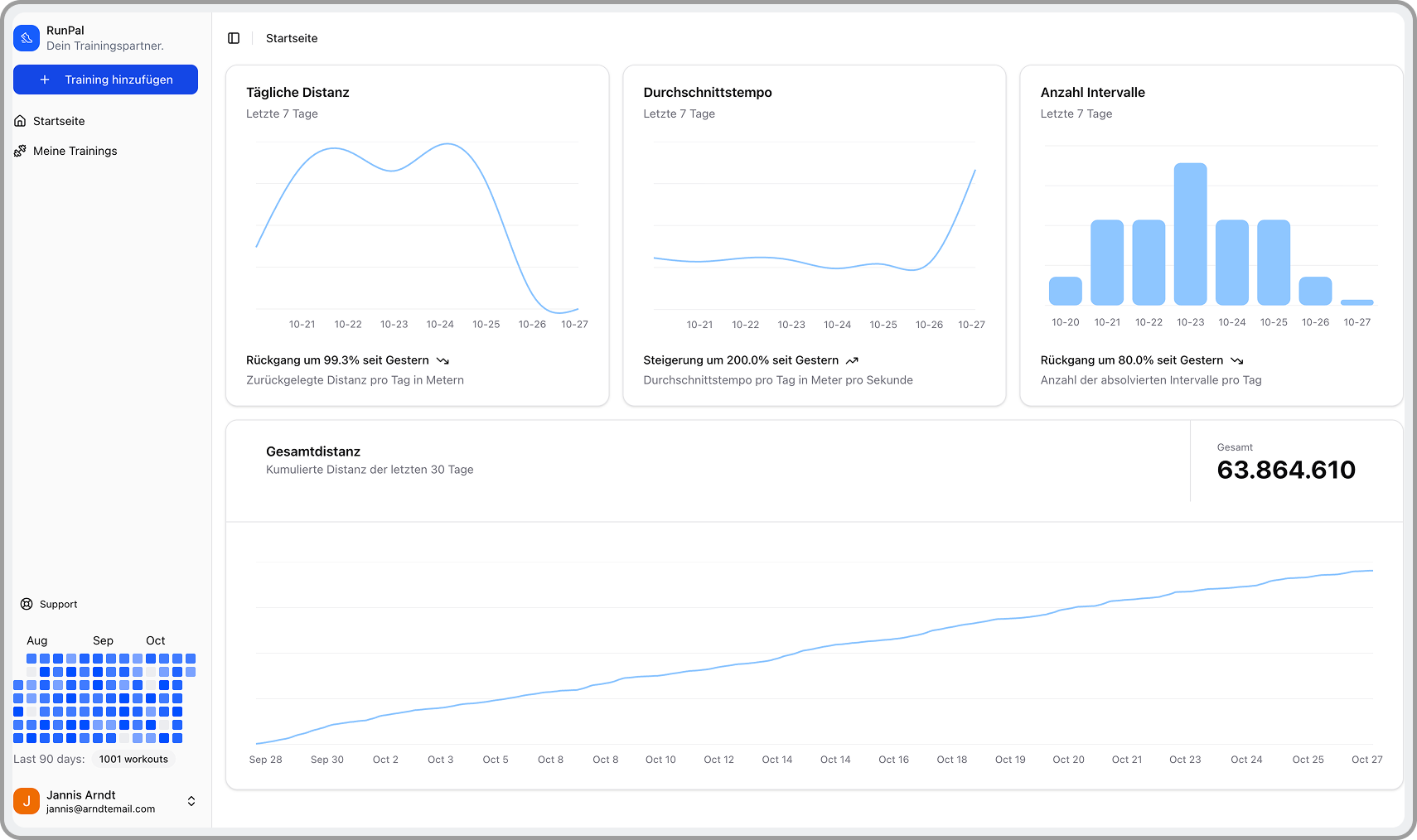This screenshot has height=840, width=1417.
Task: Open the Support link
Action: (x=58, y=604)
